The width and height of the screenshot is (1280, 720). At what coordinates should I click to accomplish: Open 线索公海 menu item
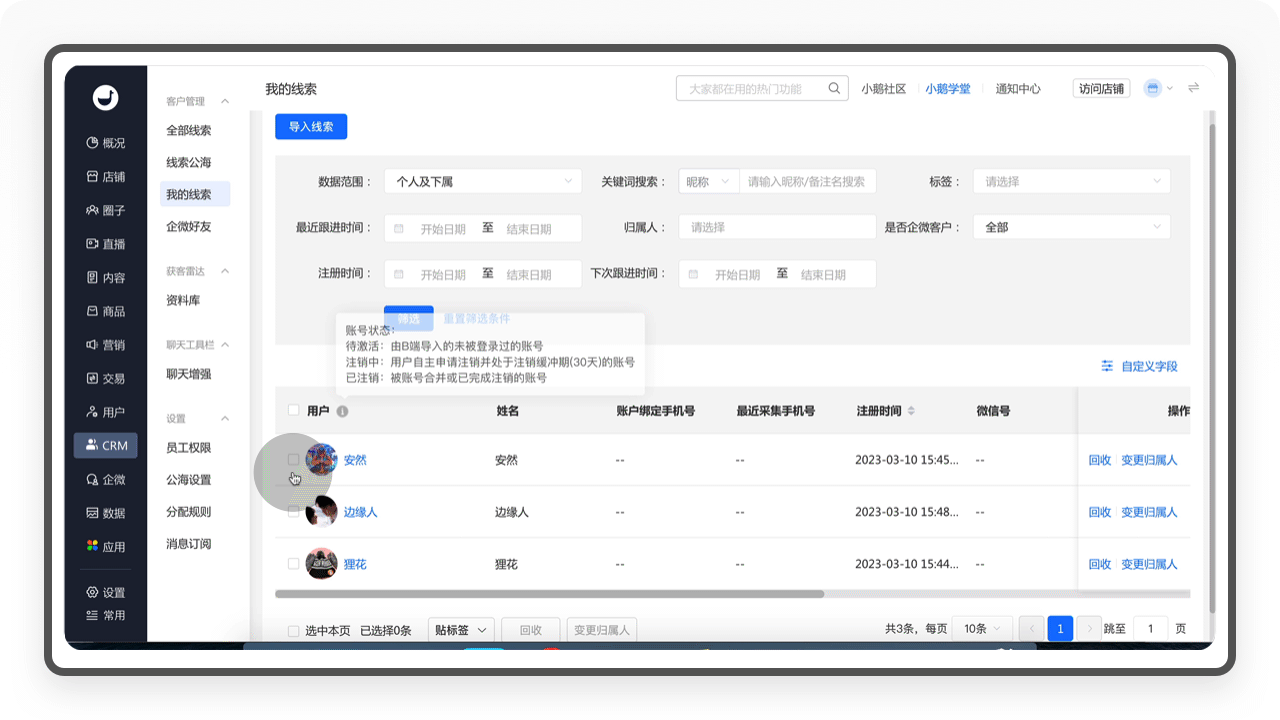pos(189,163)
